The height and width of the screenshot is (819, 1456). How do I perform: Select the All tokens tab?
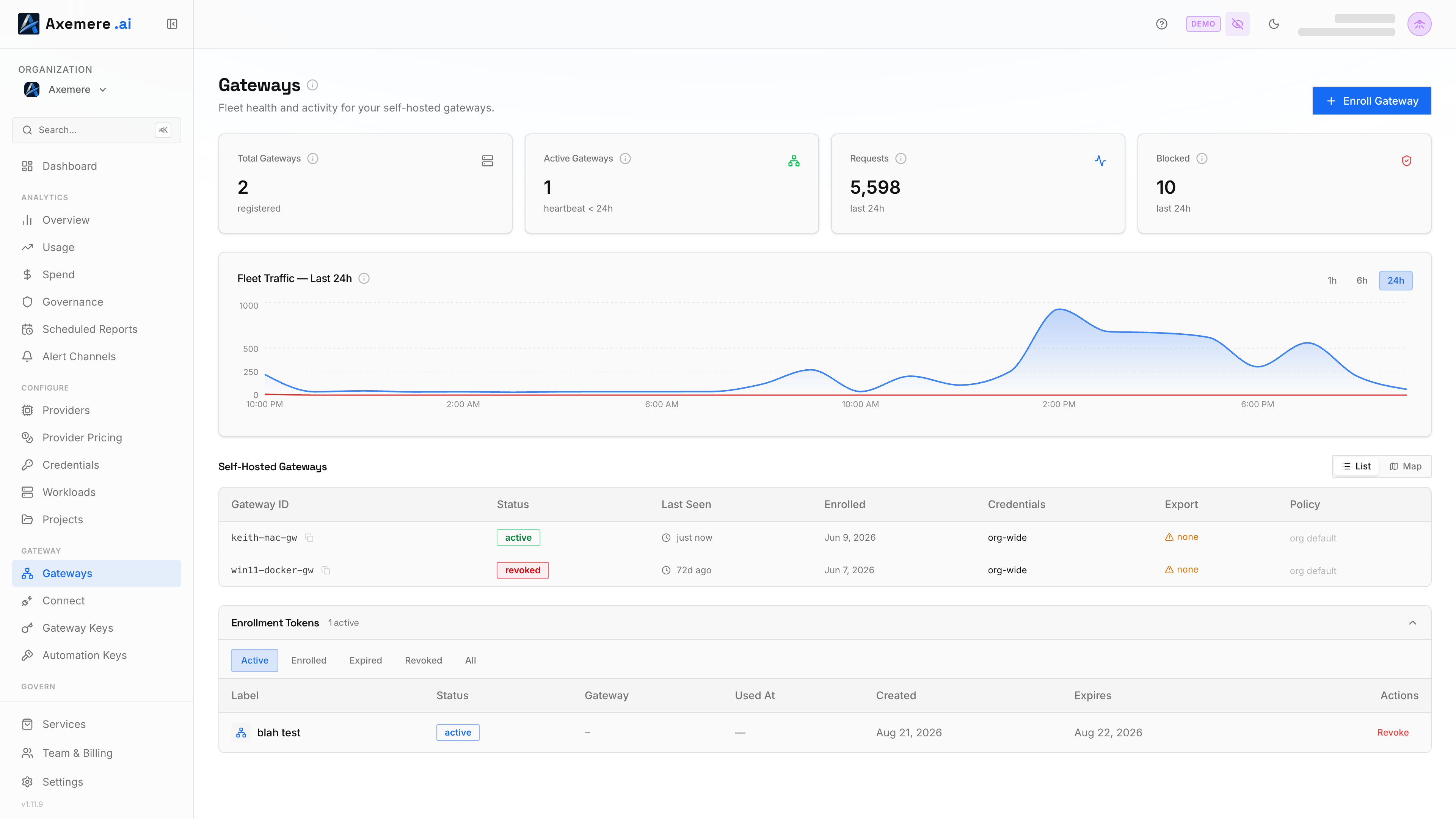click(470, 660)
